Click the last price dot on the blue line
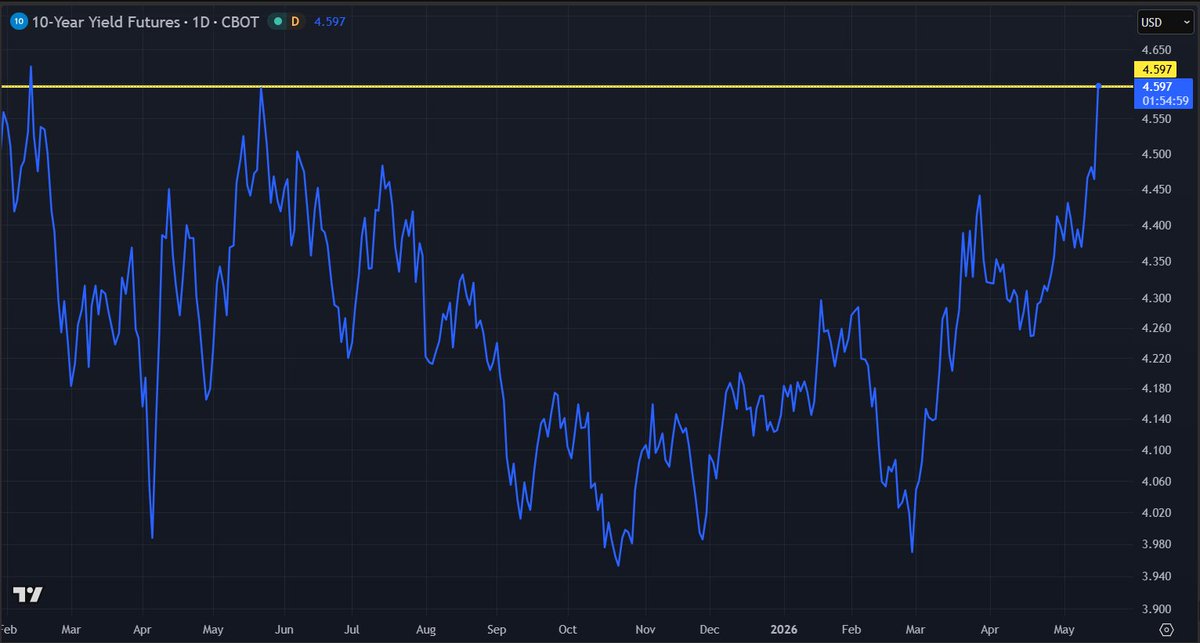The width and height of the screenshot is (1200, 643). click(1099, 86)
